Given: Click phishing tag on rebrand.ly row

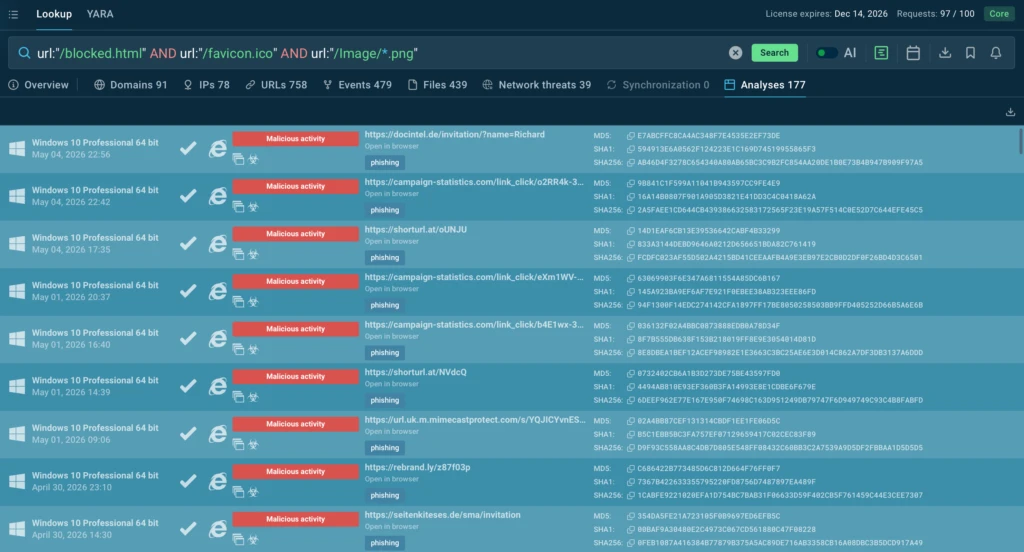Looking at the screenshot, I should coord(385,495).
